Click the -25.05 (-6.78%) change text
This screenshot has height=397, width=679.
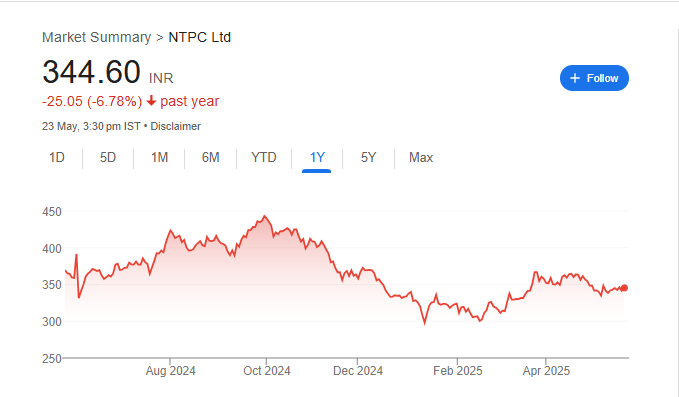92,101
